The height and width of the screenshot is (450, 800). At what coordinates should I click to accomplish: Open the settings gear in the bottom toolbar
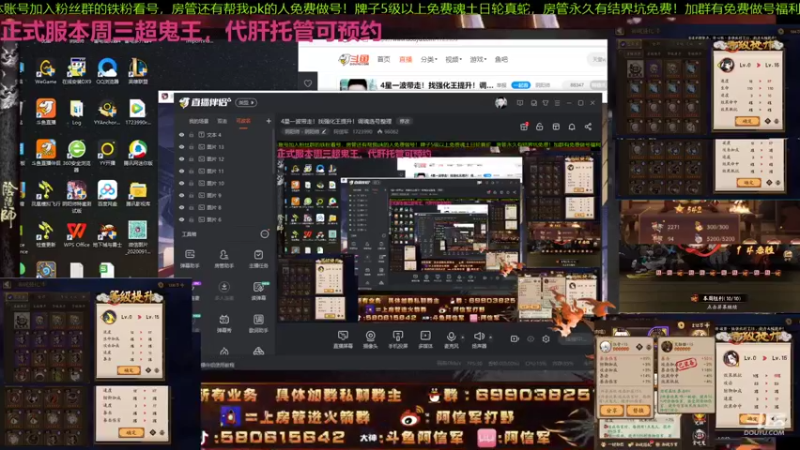(546, 339)
